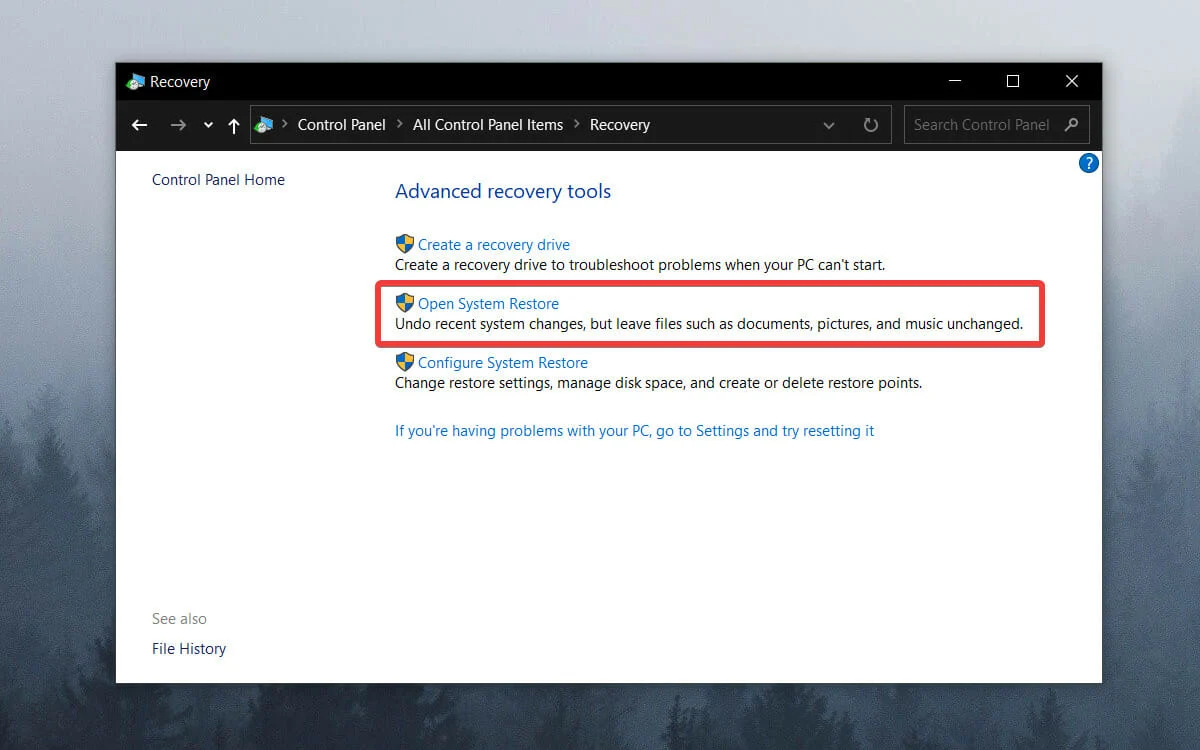Click the Advanced recovery tools heading
This screenshot has width=1200, height=750.
click(503, 192)
